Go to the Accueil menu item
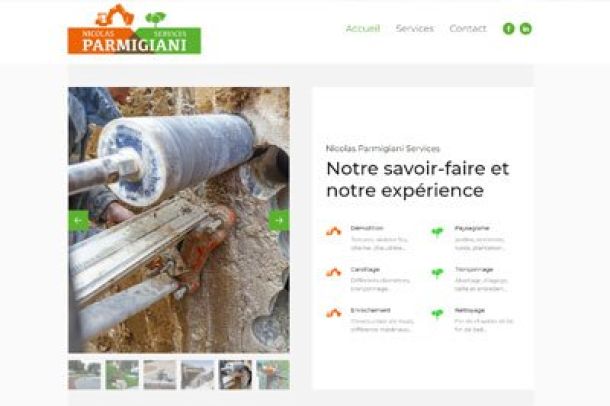Image resolution: width=610 pixels, height=406 pixels. point(363,28)
